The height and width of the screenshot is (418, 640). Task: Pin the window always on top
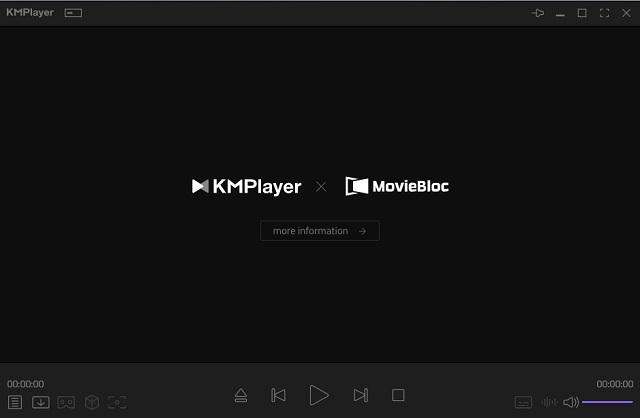tap(538, 13)
